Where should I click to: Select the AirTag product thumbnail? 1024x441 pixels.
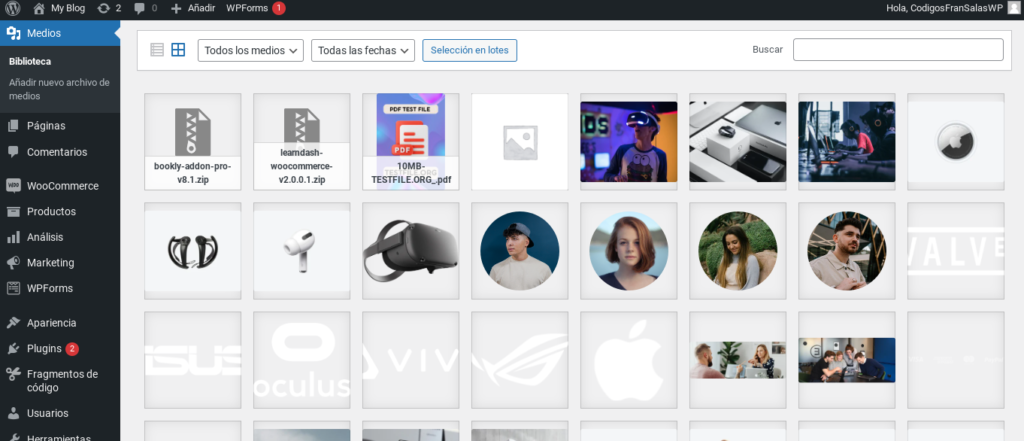(956, 142)
